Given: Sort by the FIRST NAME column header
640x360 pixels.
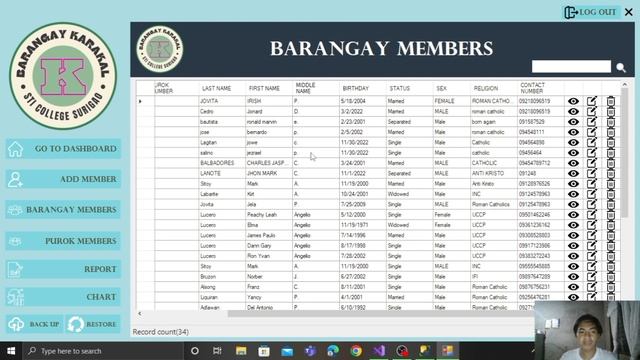Looking at the screenshot, I should [269, 88].
